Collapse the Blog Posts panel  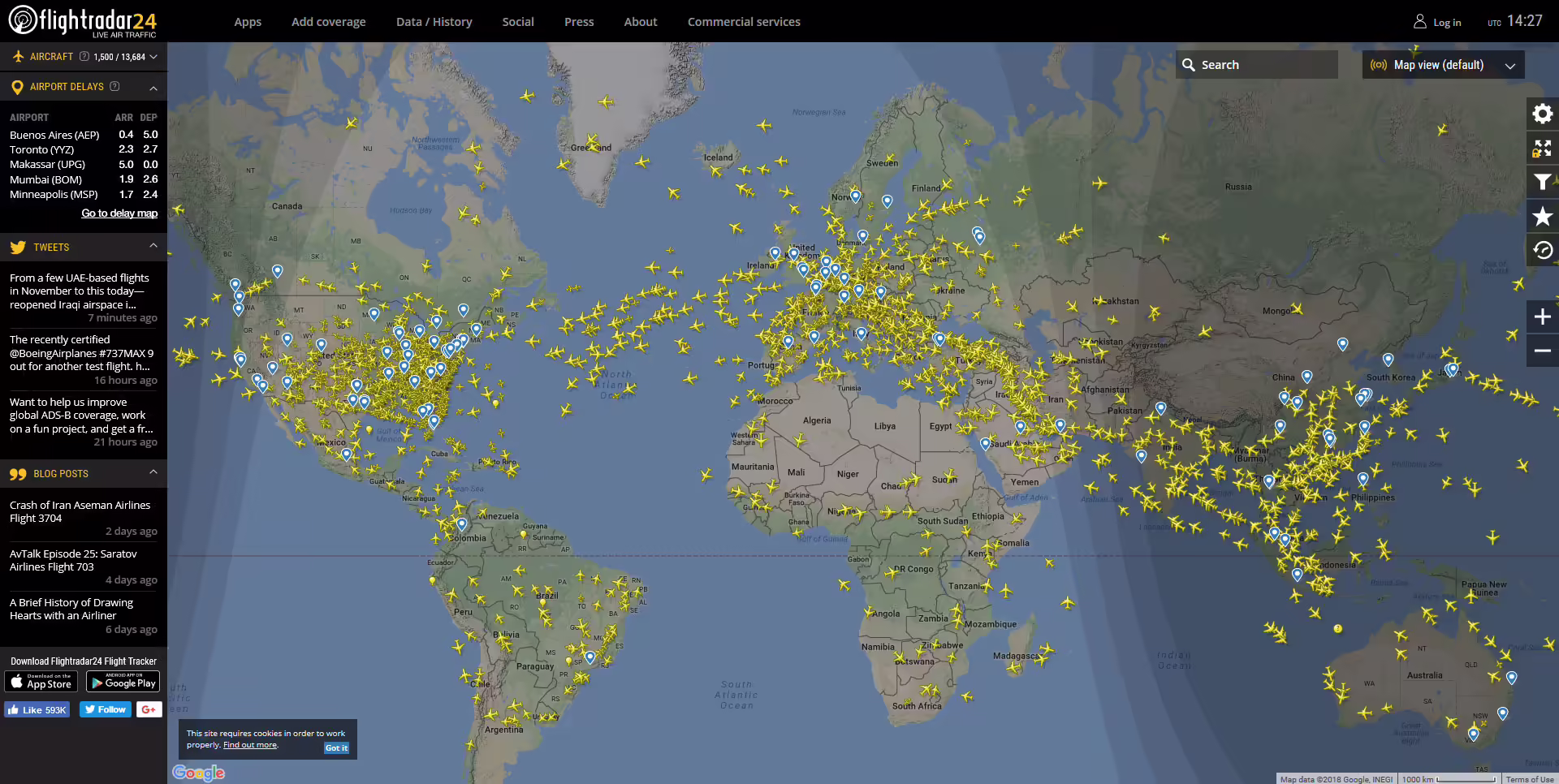coord(153,472)
